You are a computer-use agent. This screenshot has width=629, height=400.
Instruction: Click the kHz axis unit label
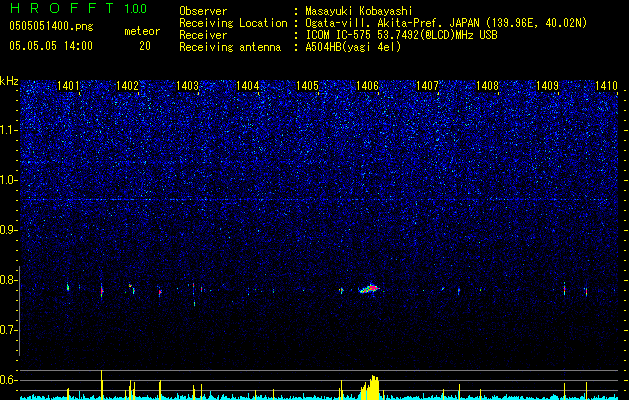[9, 81]
